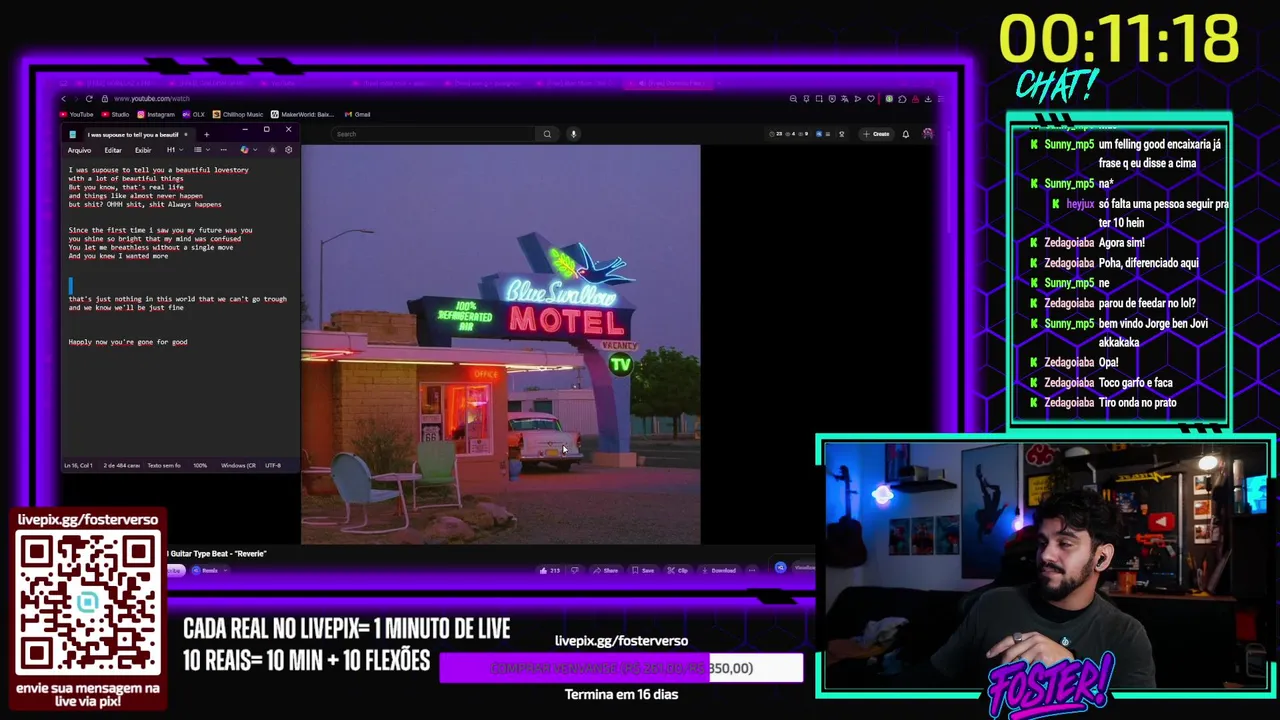
Task: Click Ln 16, Col 1 in Notepad status bar
Action: tap(78, 466)
